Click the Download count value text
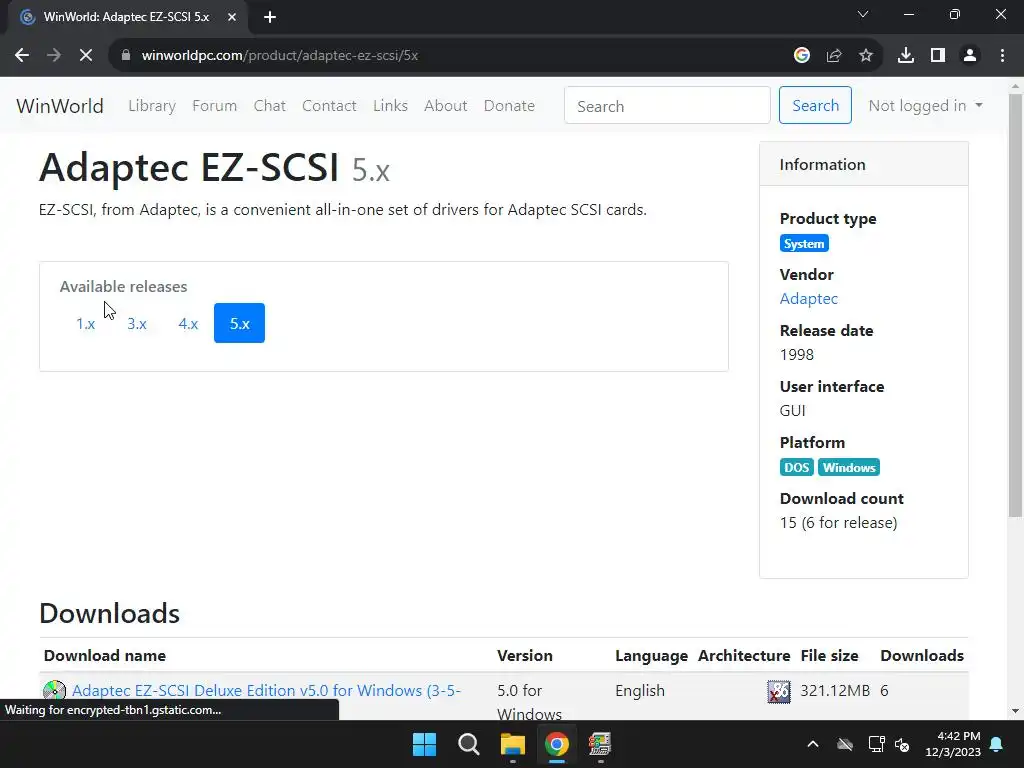The height and width of the screenshot is (768, 1024). coord(839,522)
